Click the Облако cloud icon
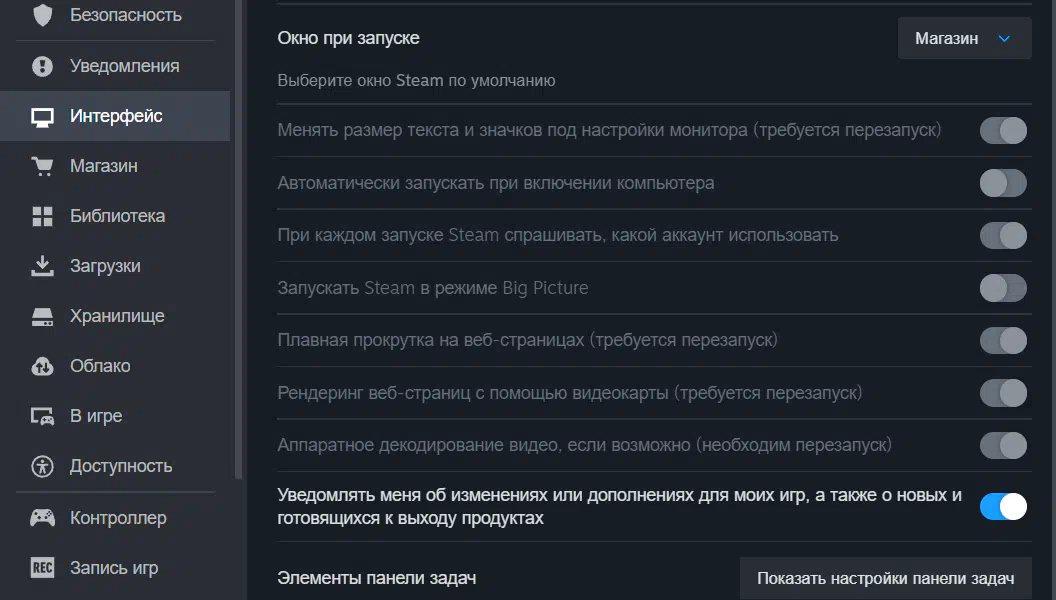Screen dimensions: 1056x600 [x=42, y=366]
